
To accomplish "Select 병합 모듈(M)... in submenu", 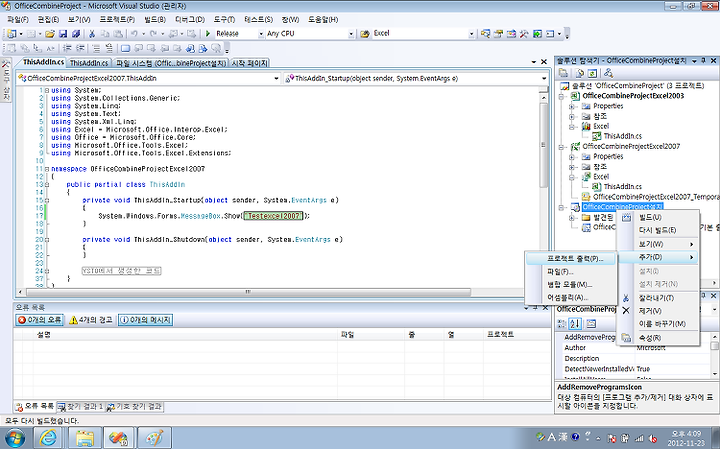I will tap(569, 285).
